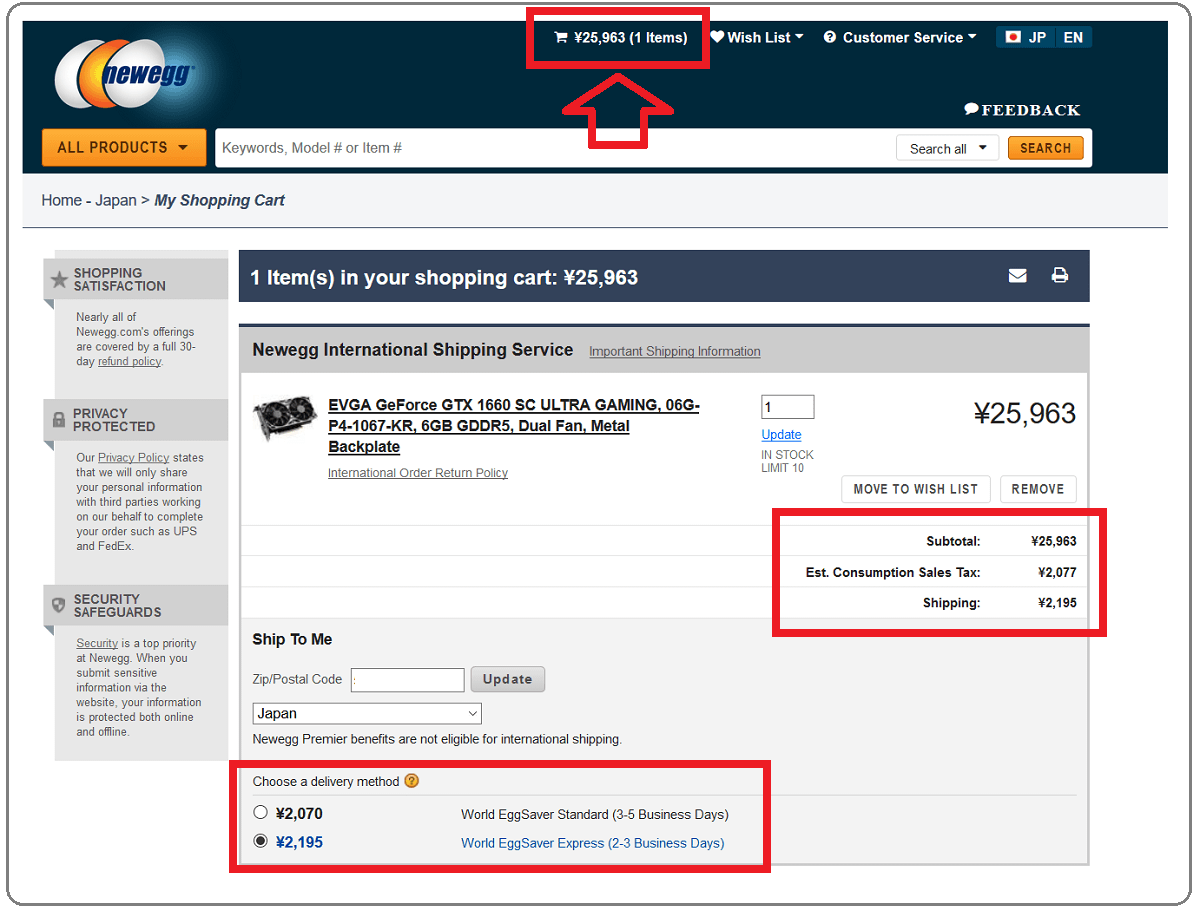This screenshot has height=912, width=1200.
Task: Remove the EVGA GTX 1660 from cart
Action: [1038, 489]
